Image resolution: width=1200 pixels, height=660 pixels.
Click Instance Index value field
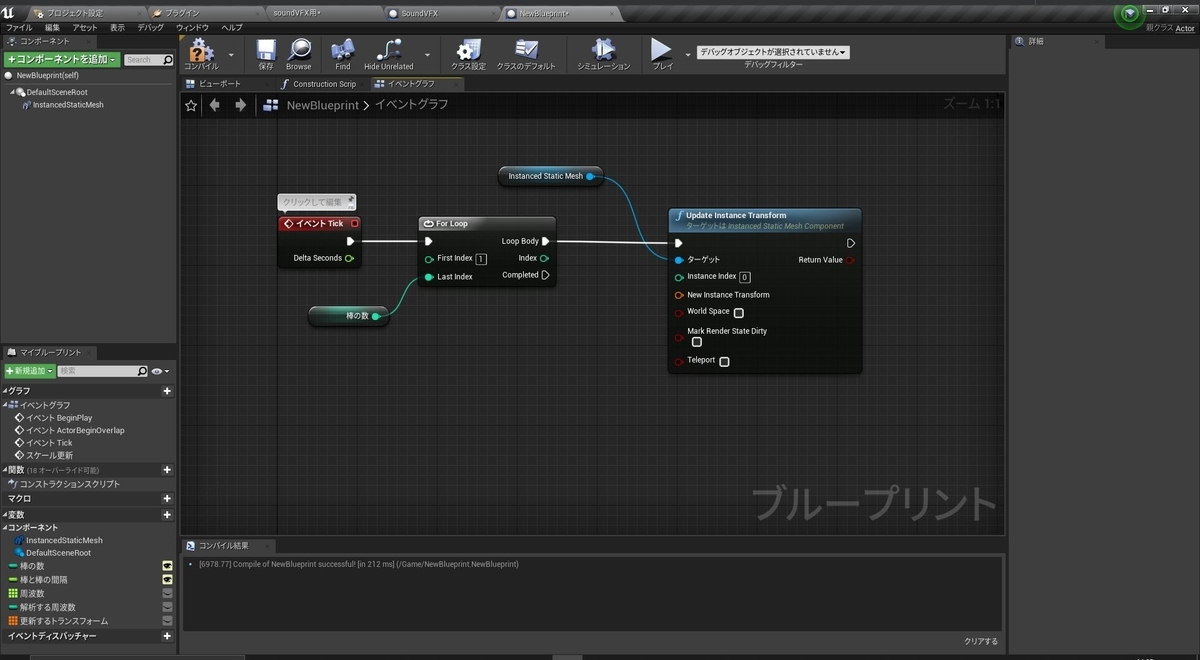[745, 277]
